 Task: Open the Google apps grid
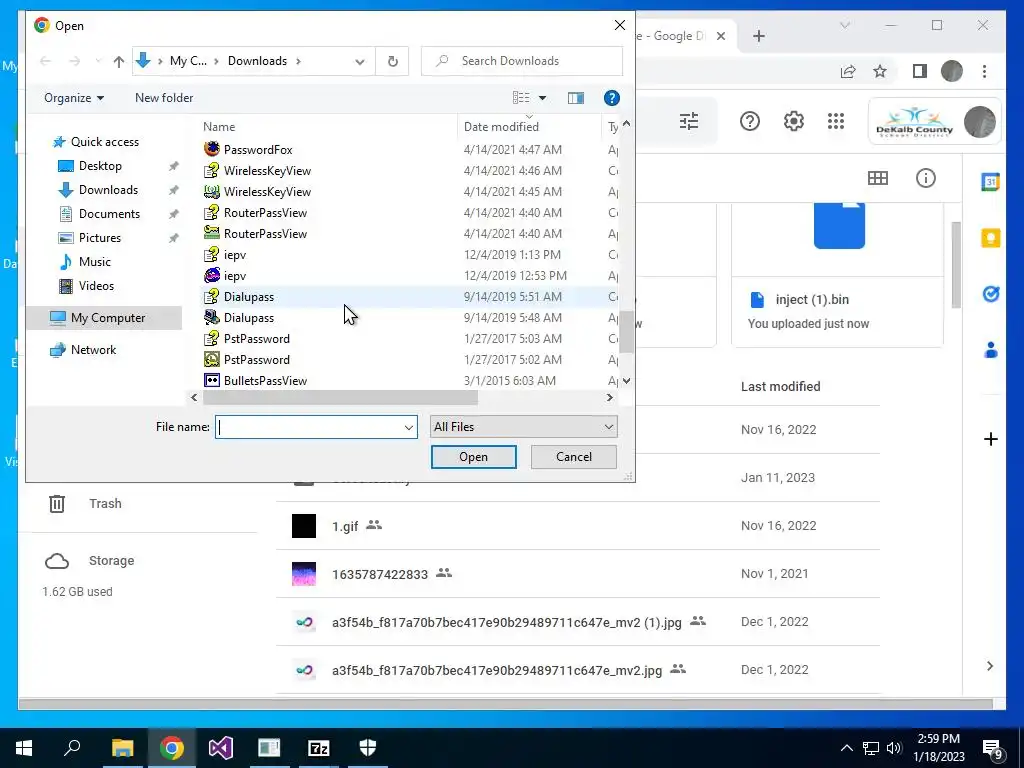836,121
